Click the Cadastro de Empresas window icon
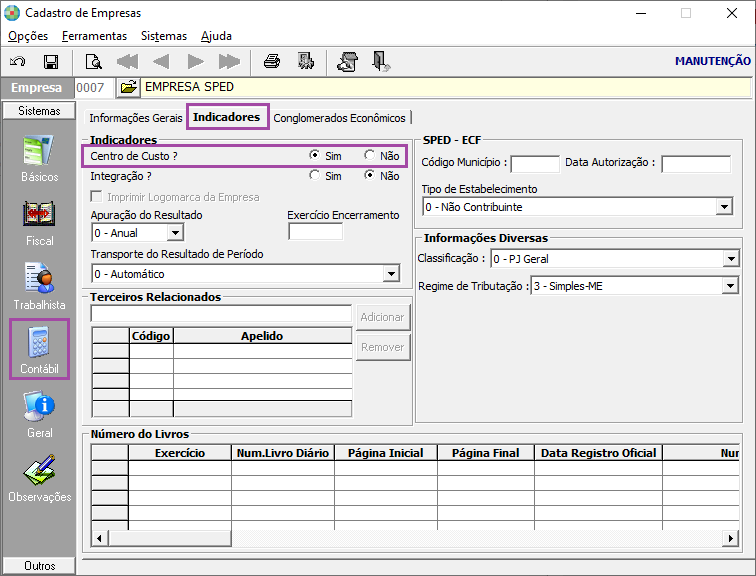The width and height of the screenshot is (756, 576). tap(12, 13)
